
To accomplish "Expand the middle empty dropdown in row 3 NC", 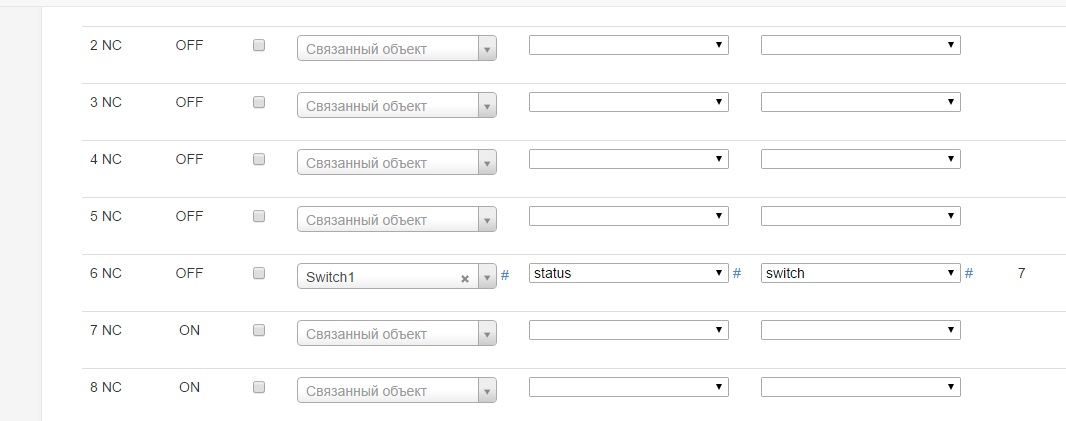I will tap(628, 102).
